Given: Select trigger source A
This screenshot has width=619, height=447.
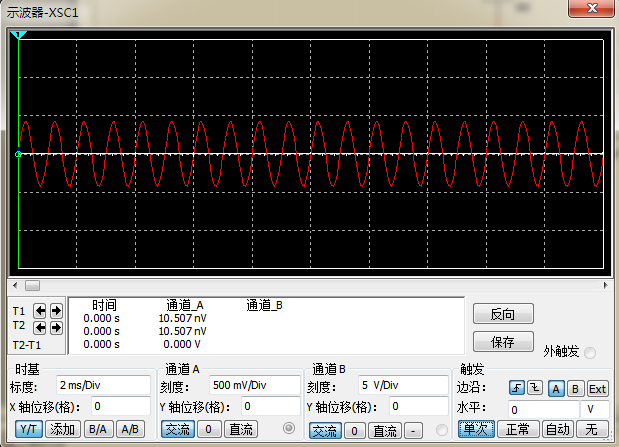Looking at the screenshot, I should tap(556, 389).
